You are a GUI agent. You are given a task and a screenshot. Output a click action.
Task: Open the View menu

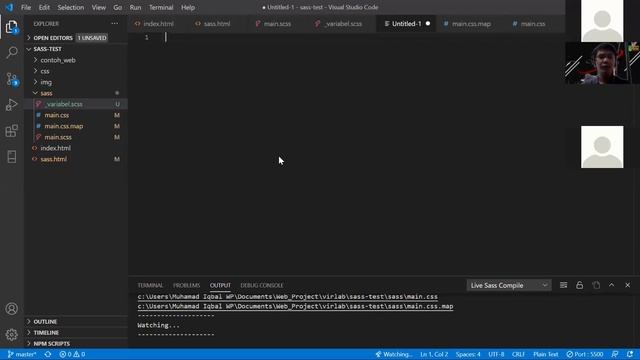tap(98, 7)
